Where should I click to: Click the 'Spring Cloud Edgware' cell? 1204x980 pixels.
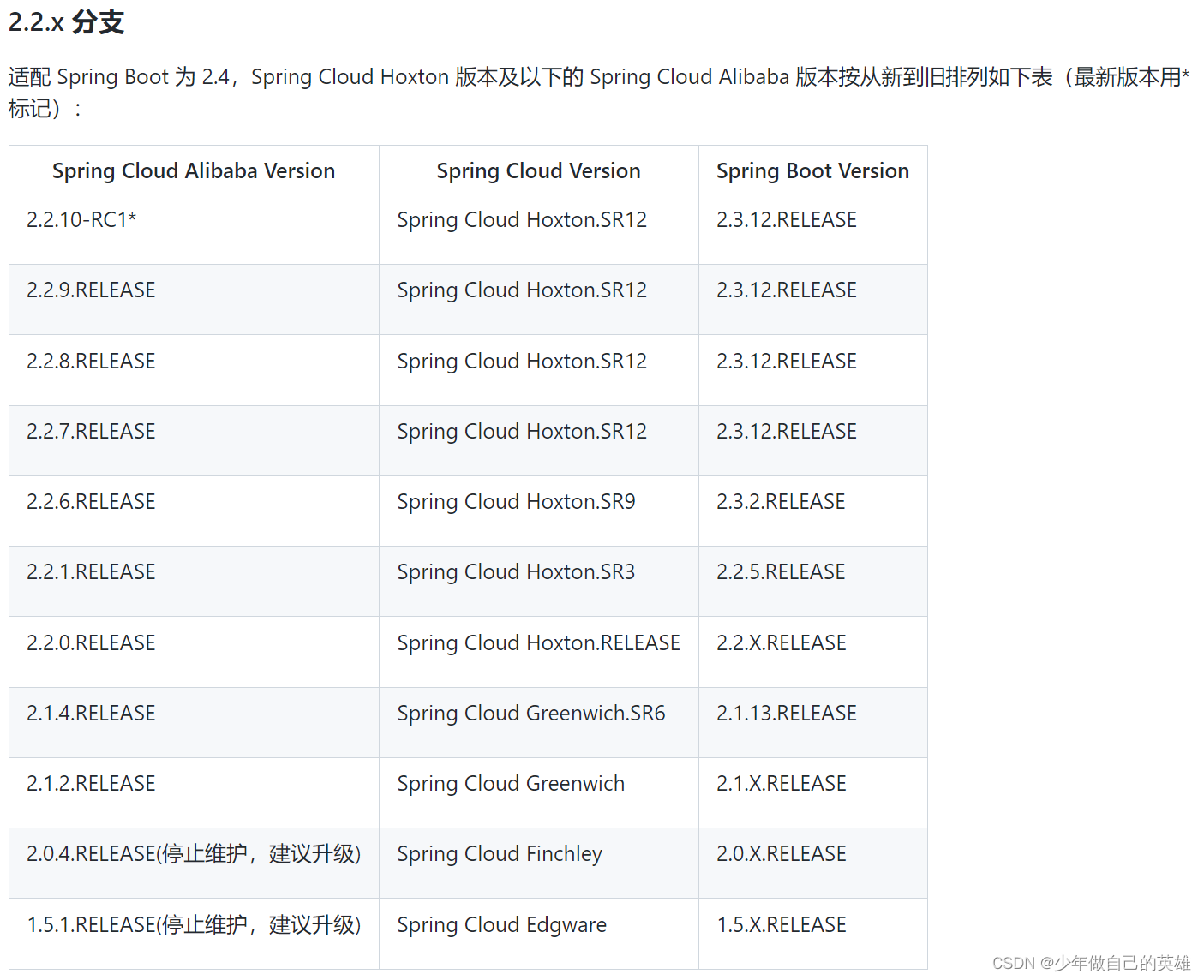(539, 934)
